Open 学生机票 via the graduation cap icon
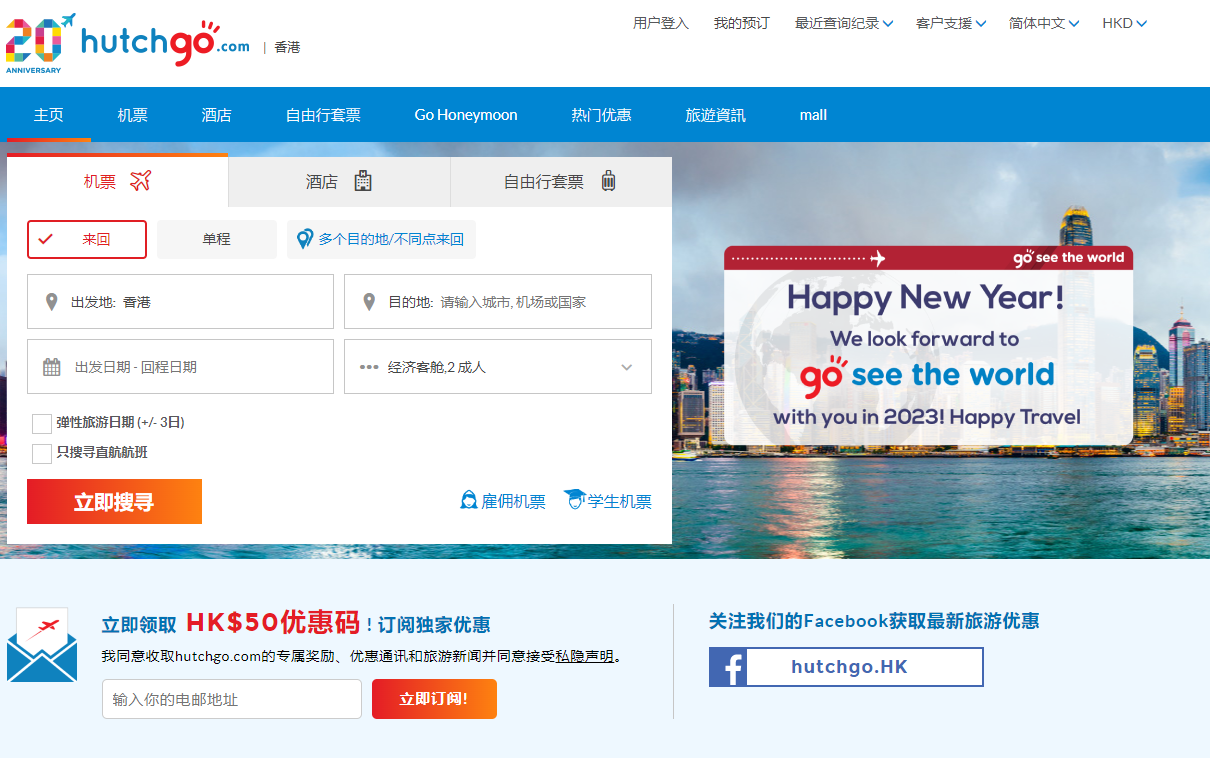 tap(574, 499)
